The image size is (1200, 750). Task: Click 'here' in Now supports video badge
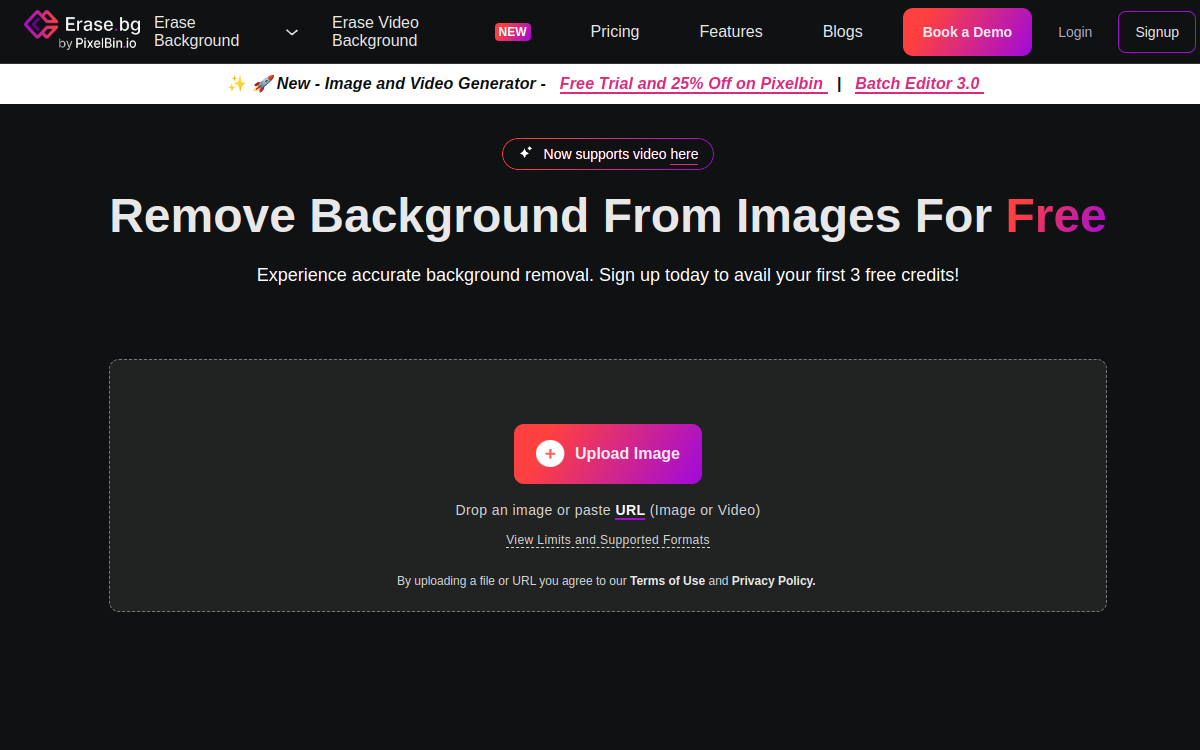coord(684,154)
